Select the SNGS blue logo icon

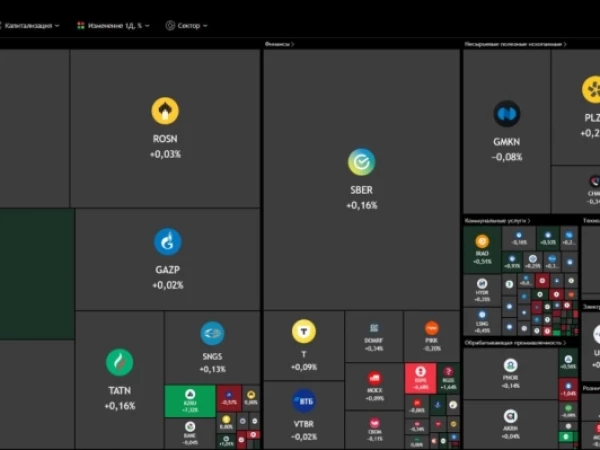tap(212, 333)
